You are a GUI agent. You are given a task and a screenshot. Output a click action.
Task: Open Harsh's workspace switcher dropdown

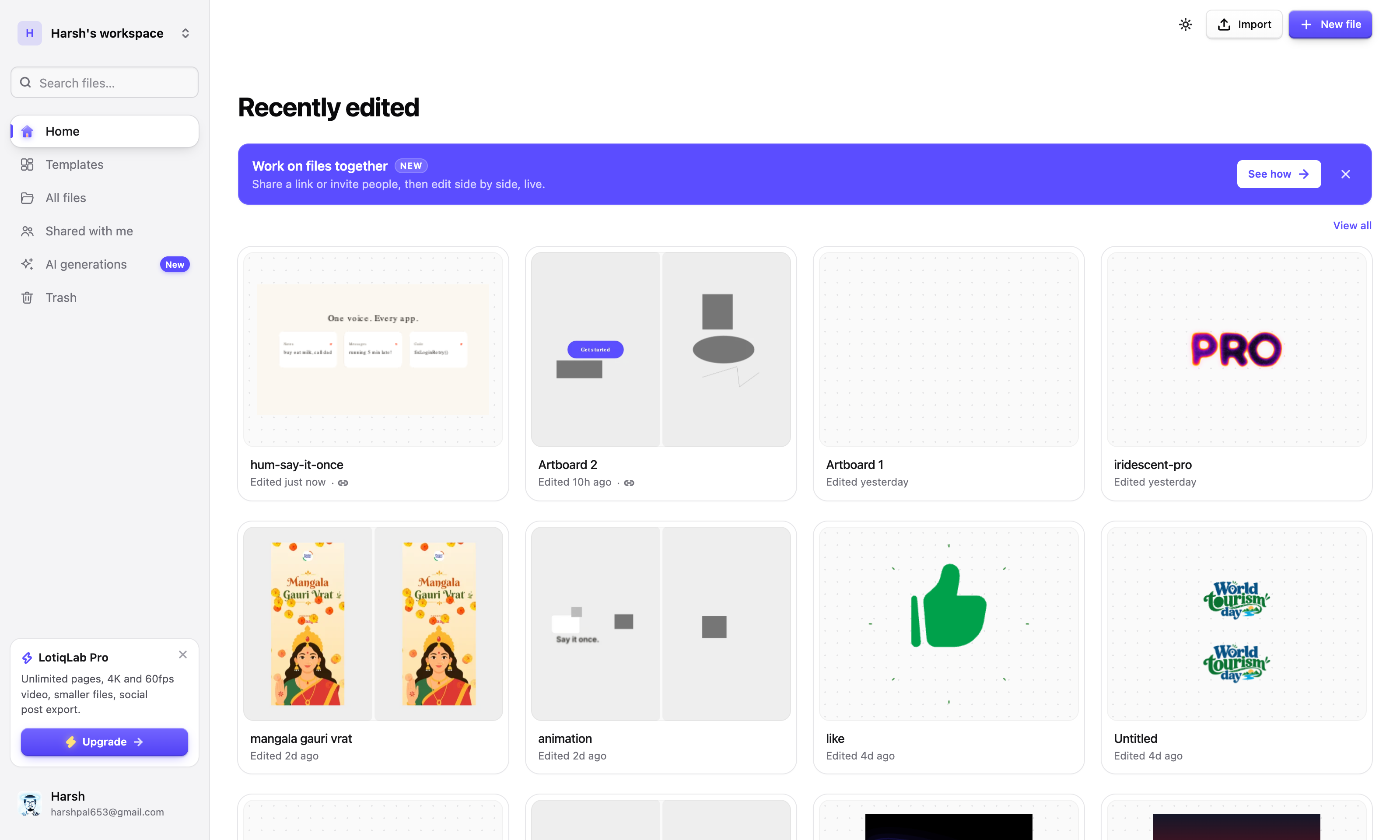(x=185, y=33)
